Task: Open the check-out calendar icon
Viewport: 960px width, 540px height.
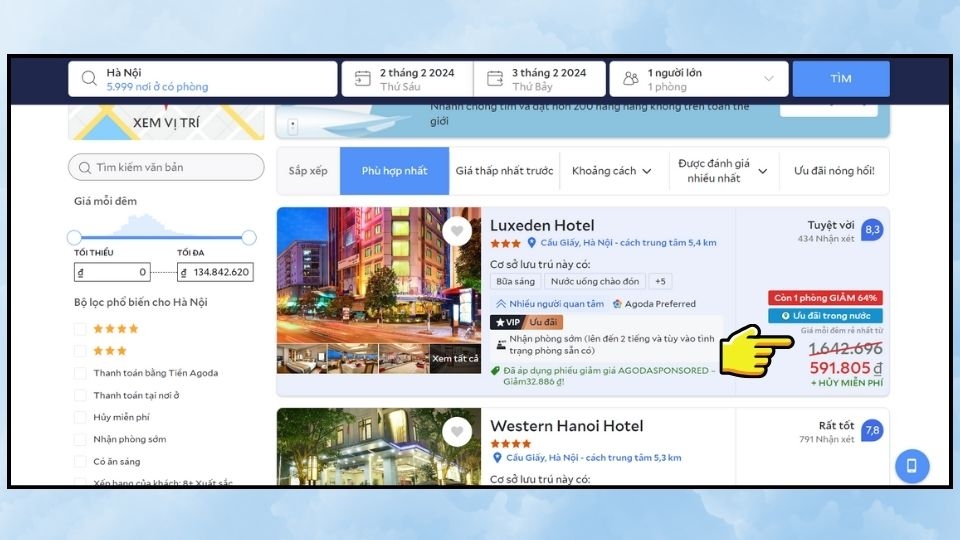Action: tap(495, 78)
